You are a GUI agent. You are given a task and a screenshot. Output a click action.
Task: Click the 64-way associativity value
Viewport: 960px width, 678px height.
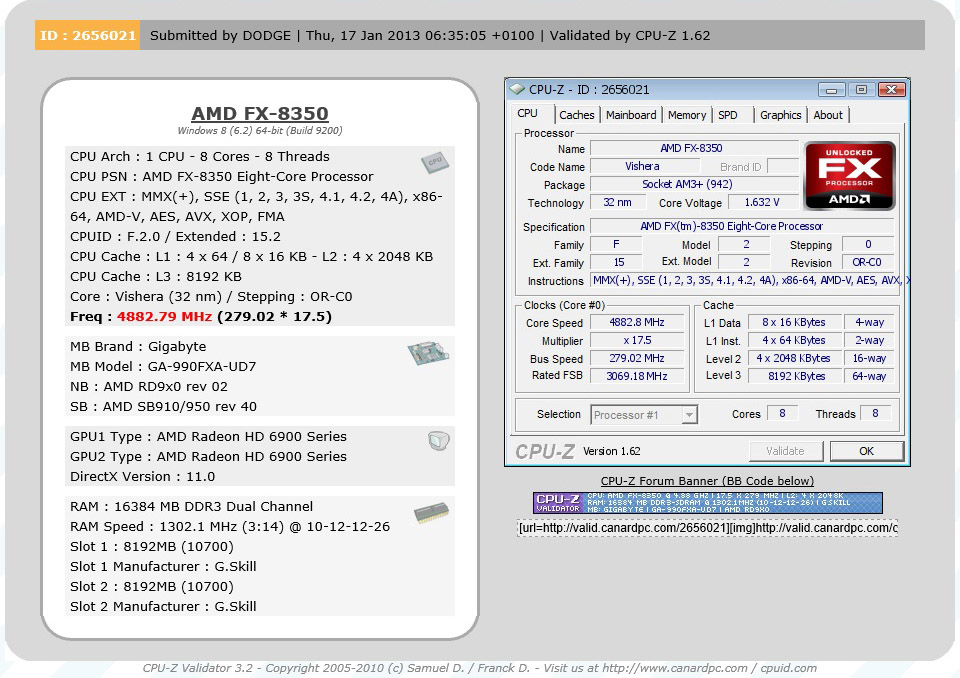pyautogui.click(x=869, y=376)
